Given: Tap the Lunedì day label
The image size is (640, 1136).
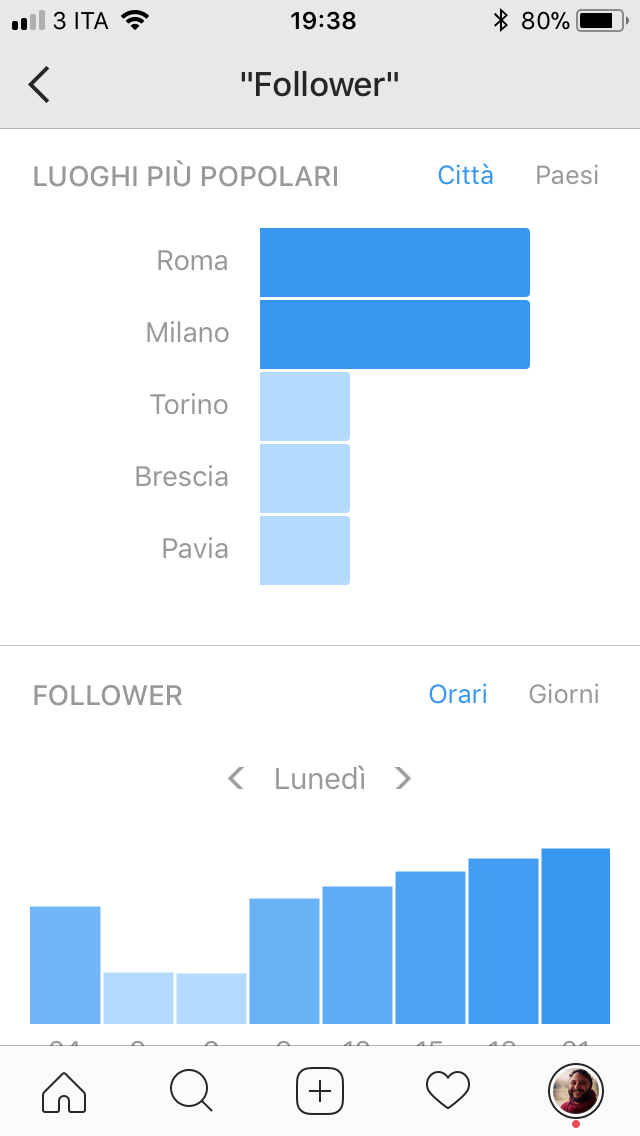Looking at the screenshot, I should (x=320, y=779).
